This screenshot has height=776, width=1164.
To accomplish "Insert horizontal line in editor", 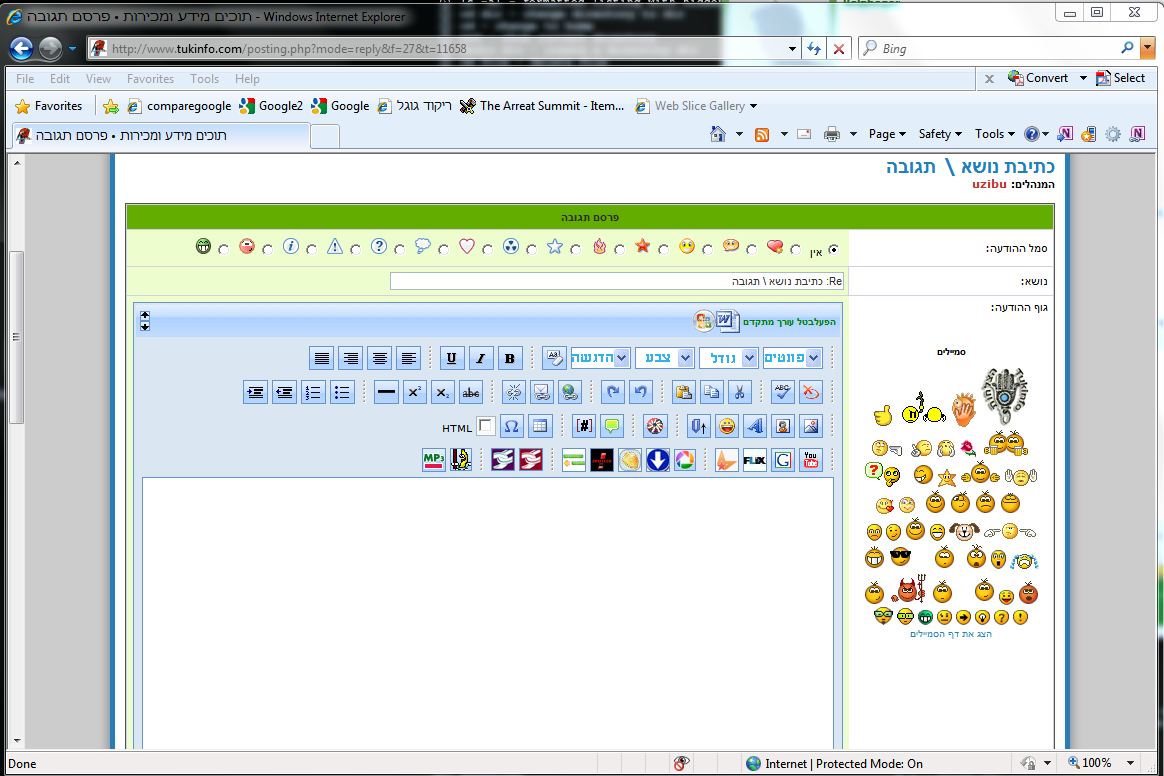I will pyautogui.click(x=386, y=392).
